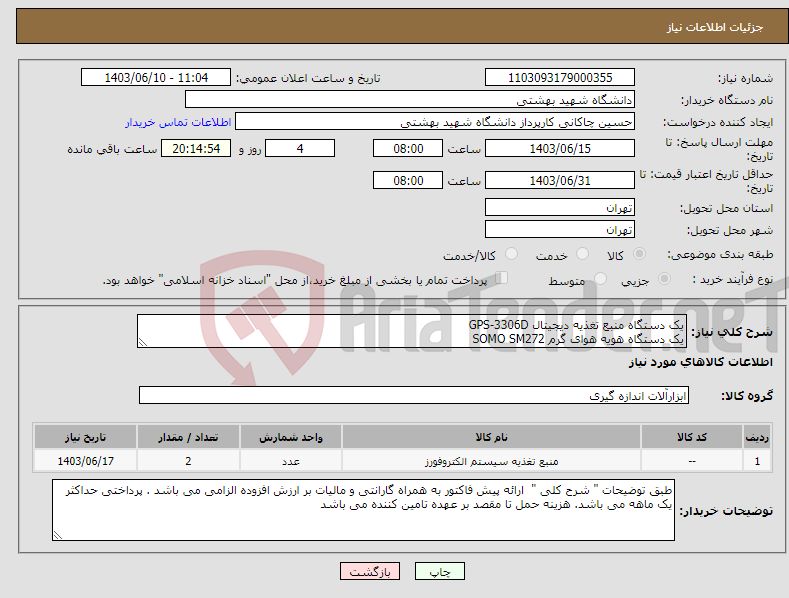Click the delivery province field تهران

click(560, 207)
